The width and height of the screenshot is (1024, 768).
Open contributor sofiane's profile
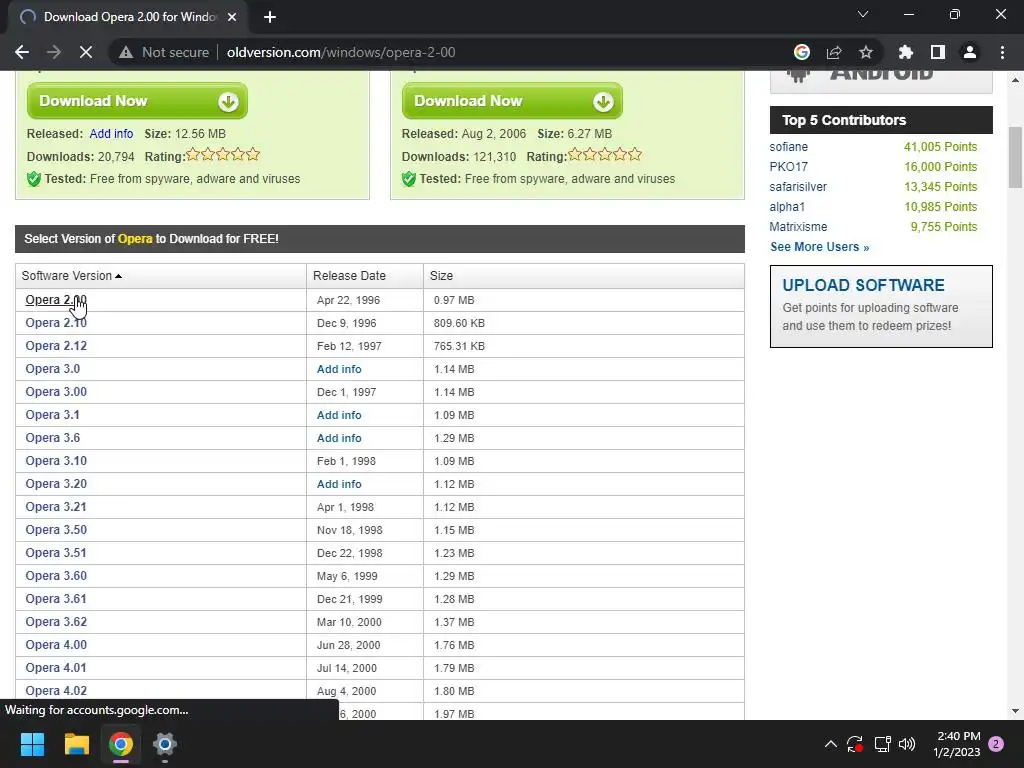click(788, 147)
